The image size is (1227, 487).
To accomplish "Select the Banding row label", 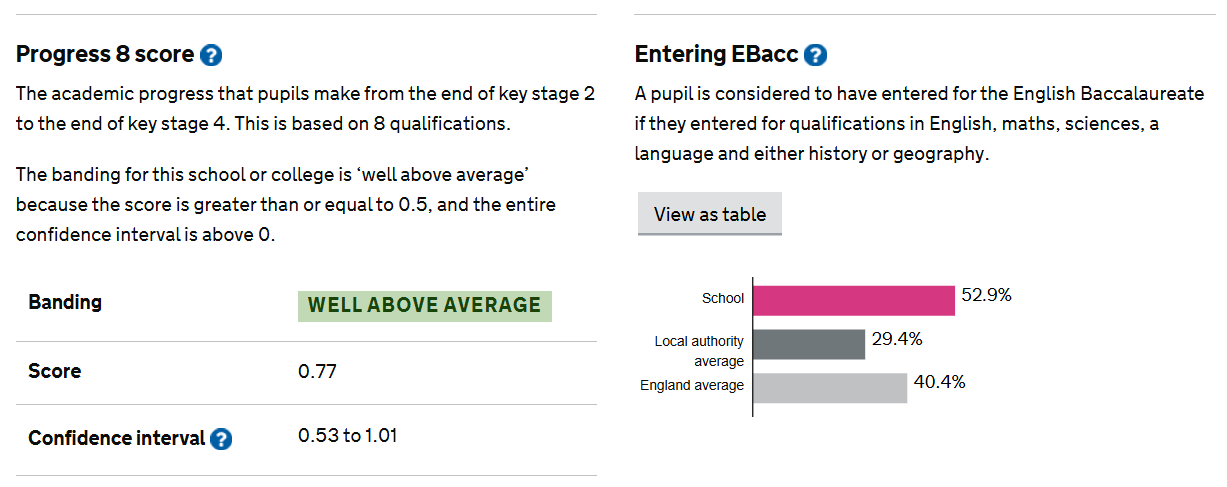I will click(65, 302).
